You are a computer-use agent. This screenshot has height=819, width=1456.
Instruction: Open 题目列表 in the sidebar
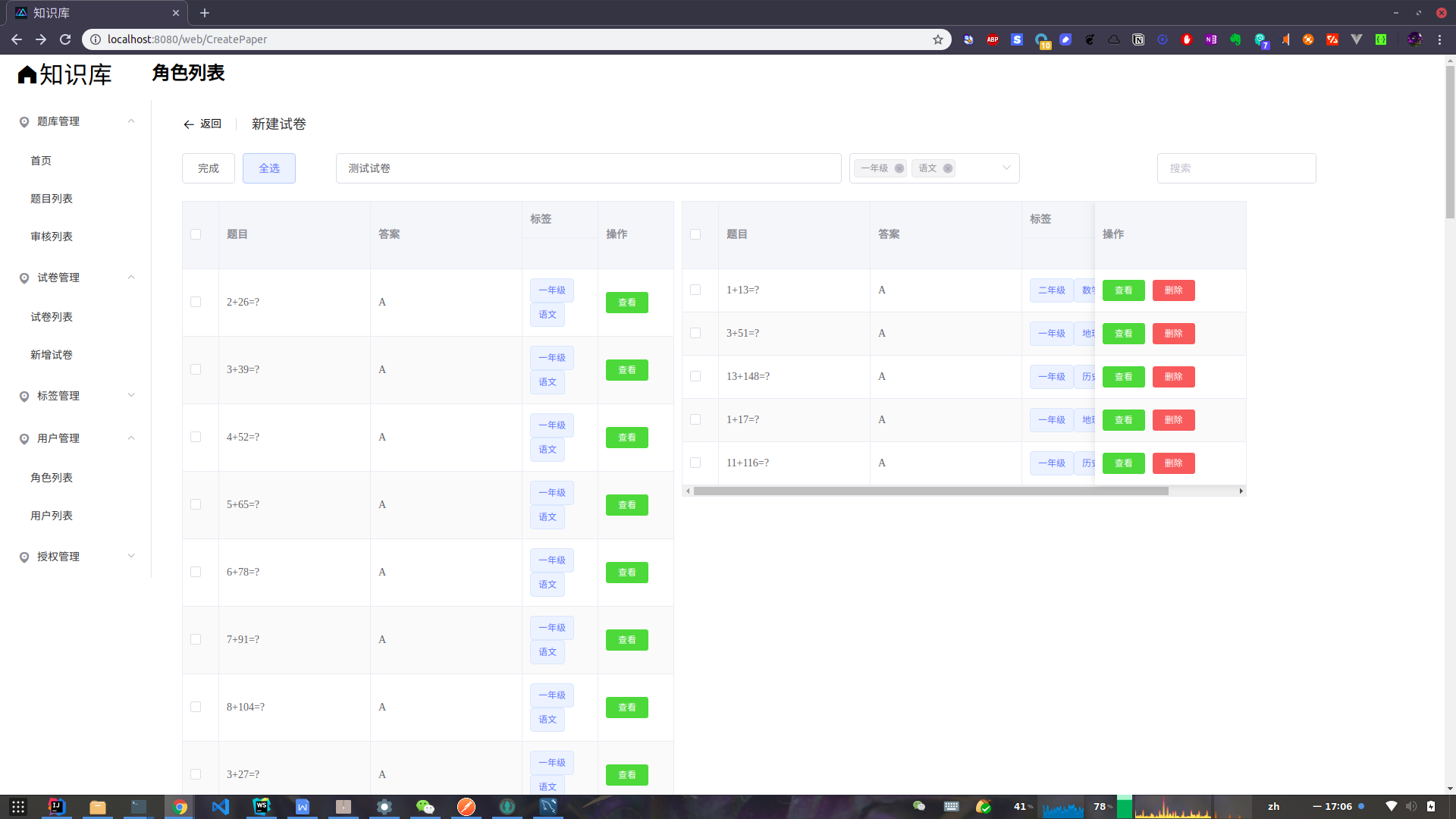pos(52,199)
